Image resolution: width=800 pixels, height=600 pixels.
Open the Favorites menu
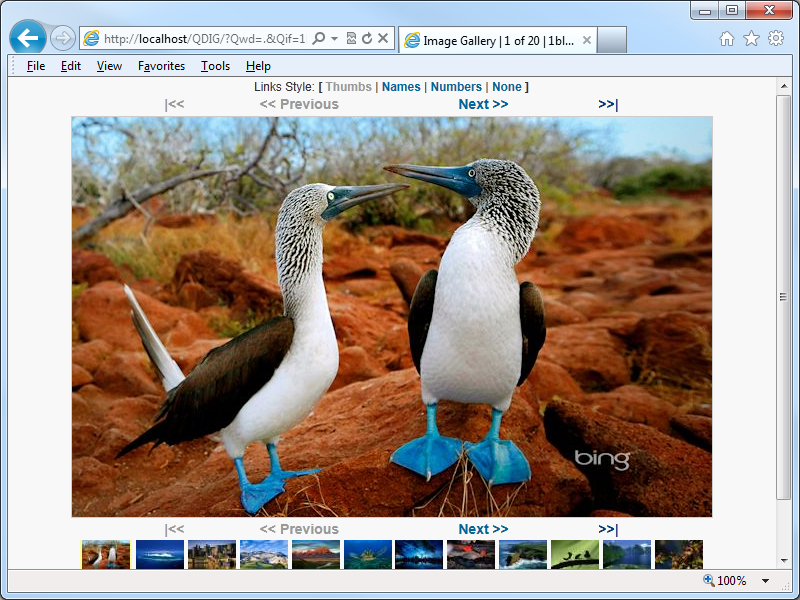[x=161, y=66]
